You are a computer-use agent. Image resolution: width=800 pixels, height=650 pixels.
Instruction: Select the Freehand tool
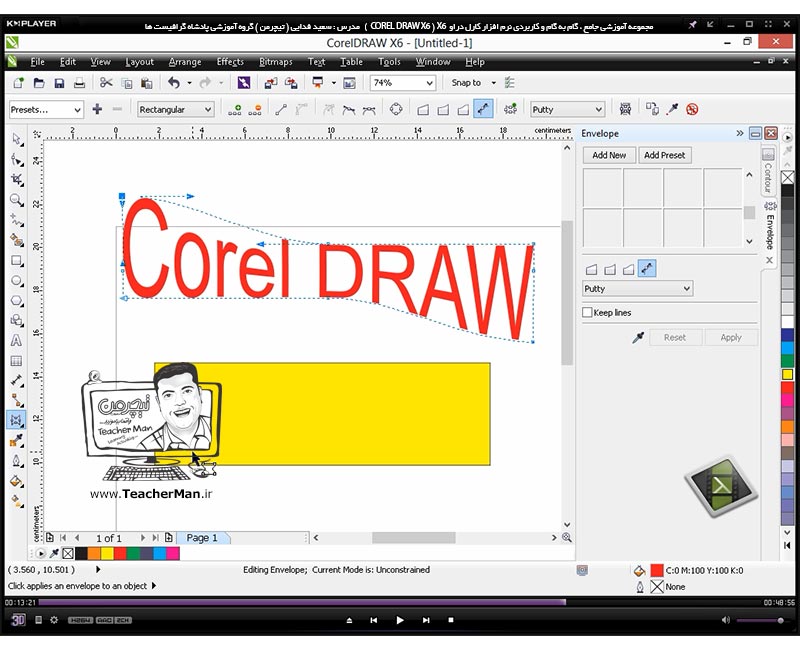click(x=16, y=220)
